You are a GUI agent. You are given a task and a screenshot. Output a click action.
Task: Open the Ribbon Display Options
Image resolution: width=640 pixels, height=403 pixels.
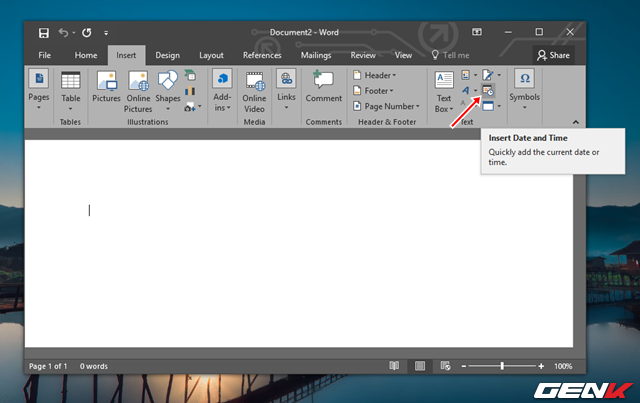click(477, 32)
